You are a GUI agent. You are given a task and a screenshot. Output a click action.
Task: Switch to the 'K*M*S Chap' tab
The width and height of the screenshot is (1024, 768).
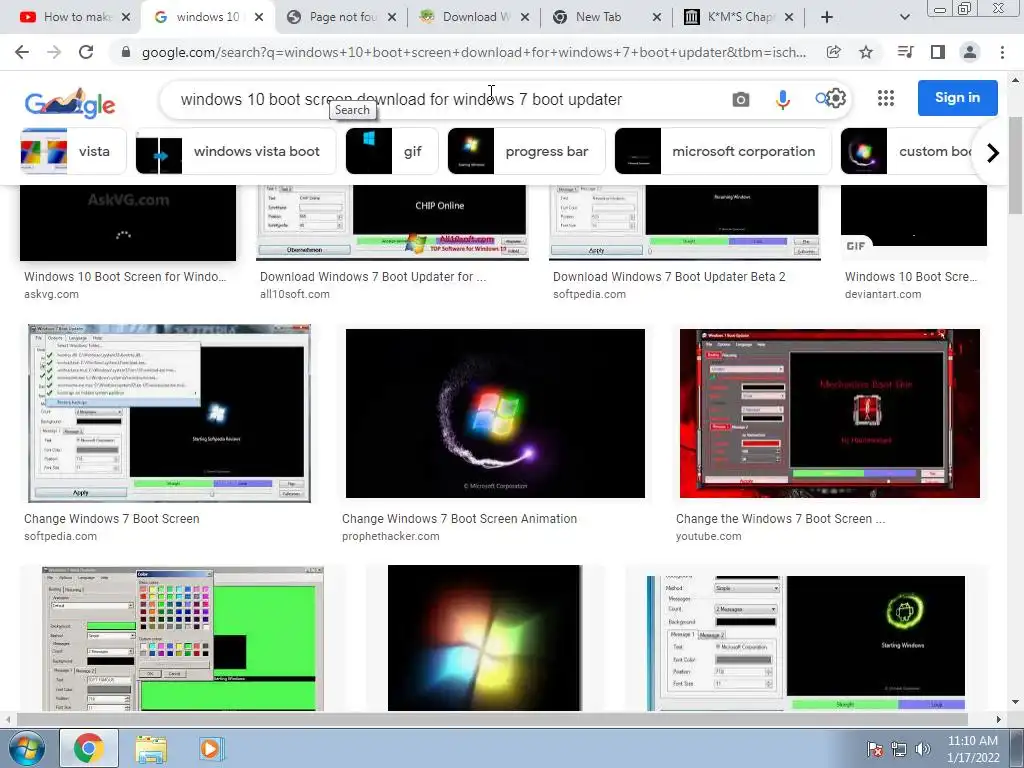point(739,17)
